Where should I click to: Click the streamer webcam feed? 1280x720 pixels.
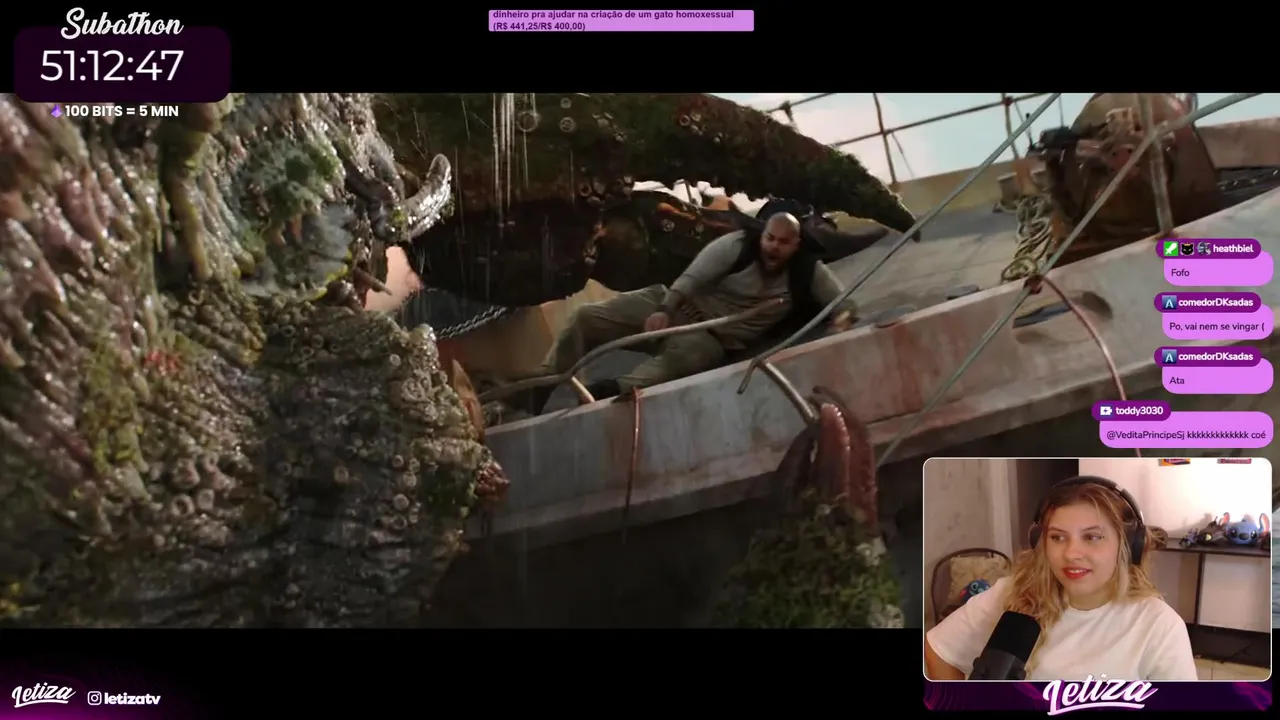1097,569
